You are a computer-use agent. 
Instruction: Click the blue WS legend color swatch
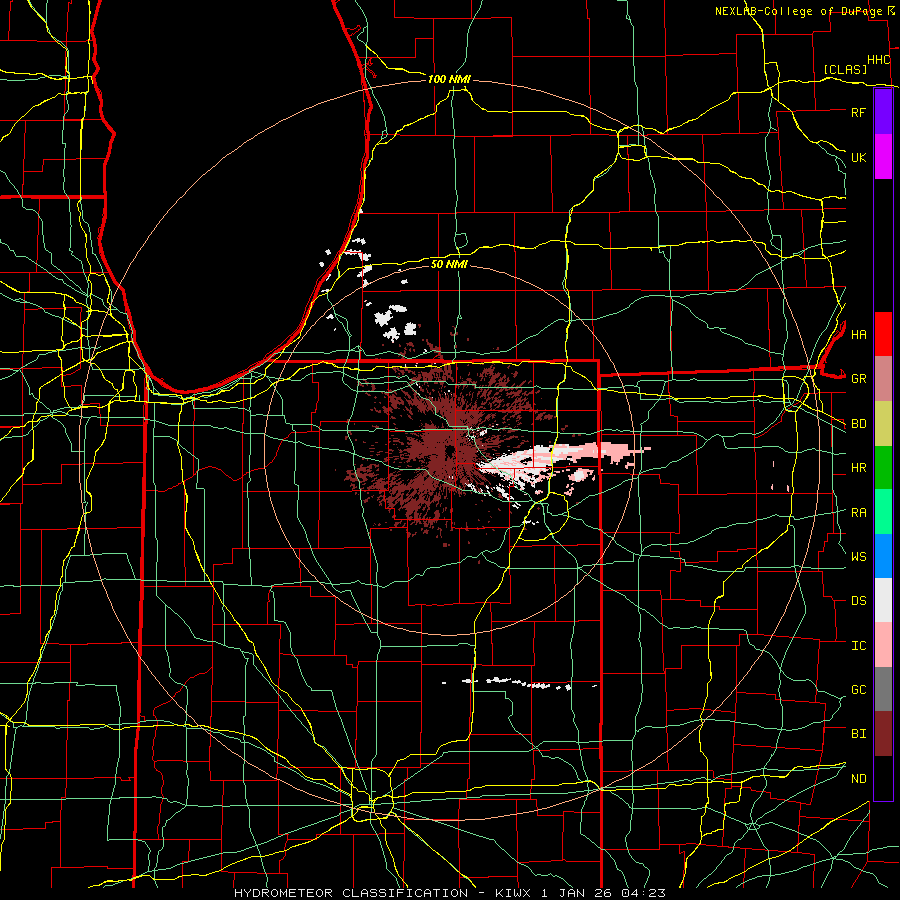tap(883, 556)
